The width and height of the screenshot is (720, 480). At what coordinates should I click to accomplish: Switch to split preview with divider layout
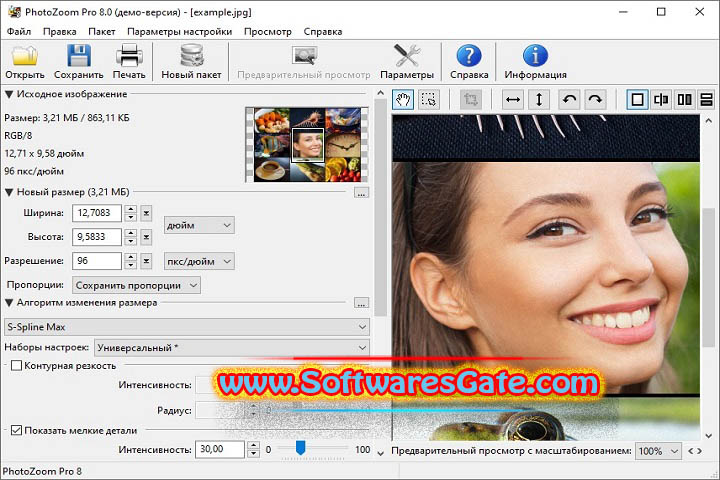[x=661, y=99]
